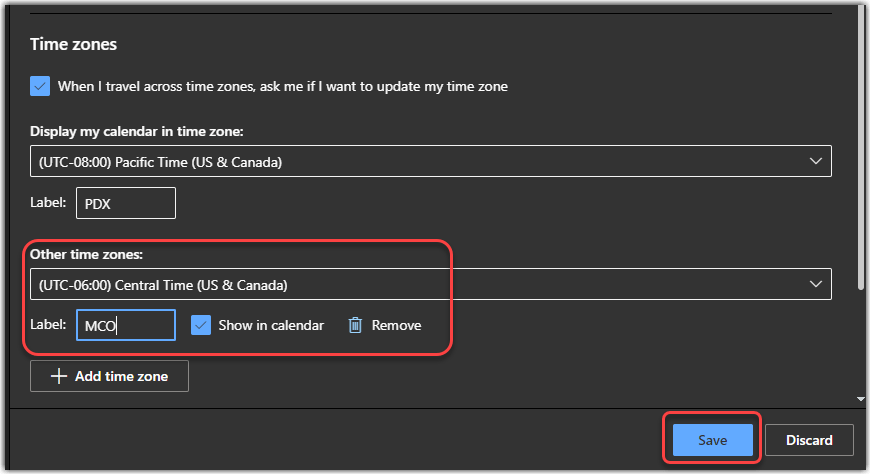Click the Save button
The image size is (871, 475).
[712, 440]
